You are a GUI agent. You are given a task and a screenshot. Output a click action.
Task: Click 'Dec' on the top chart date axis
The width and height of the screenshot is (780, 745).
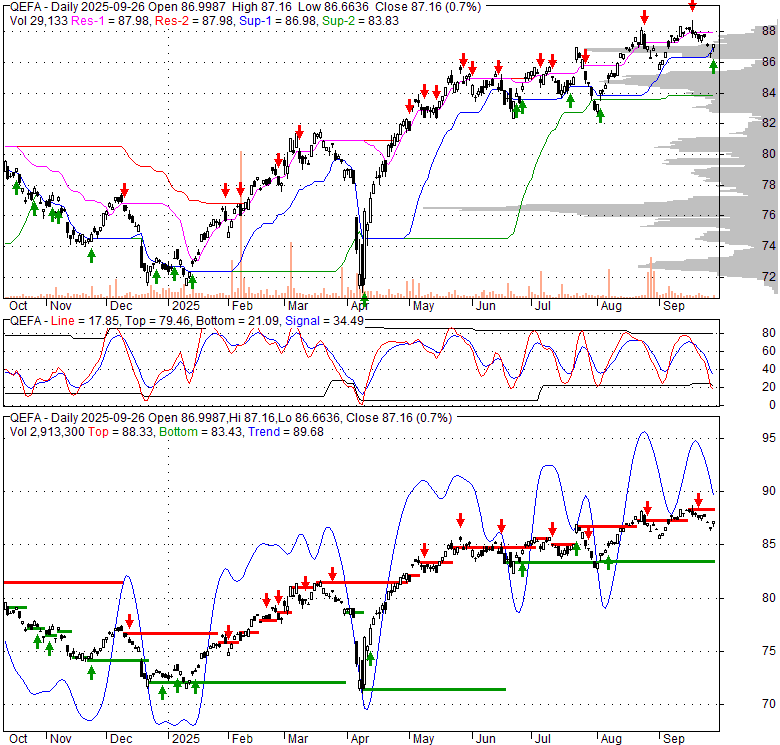coord(121,306)
